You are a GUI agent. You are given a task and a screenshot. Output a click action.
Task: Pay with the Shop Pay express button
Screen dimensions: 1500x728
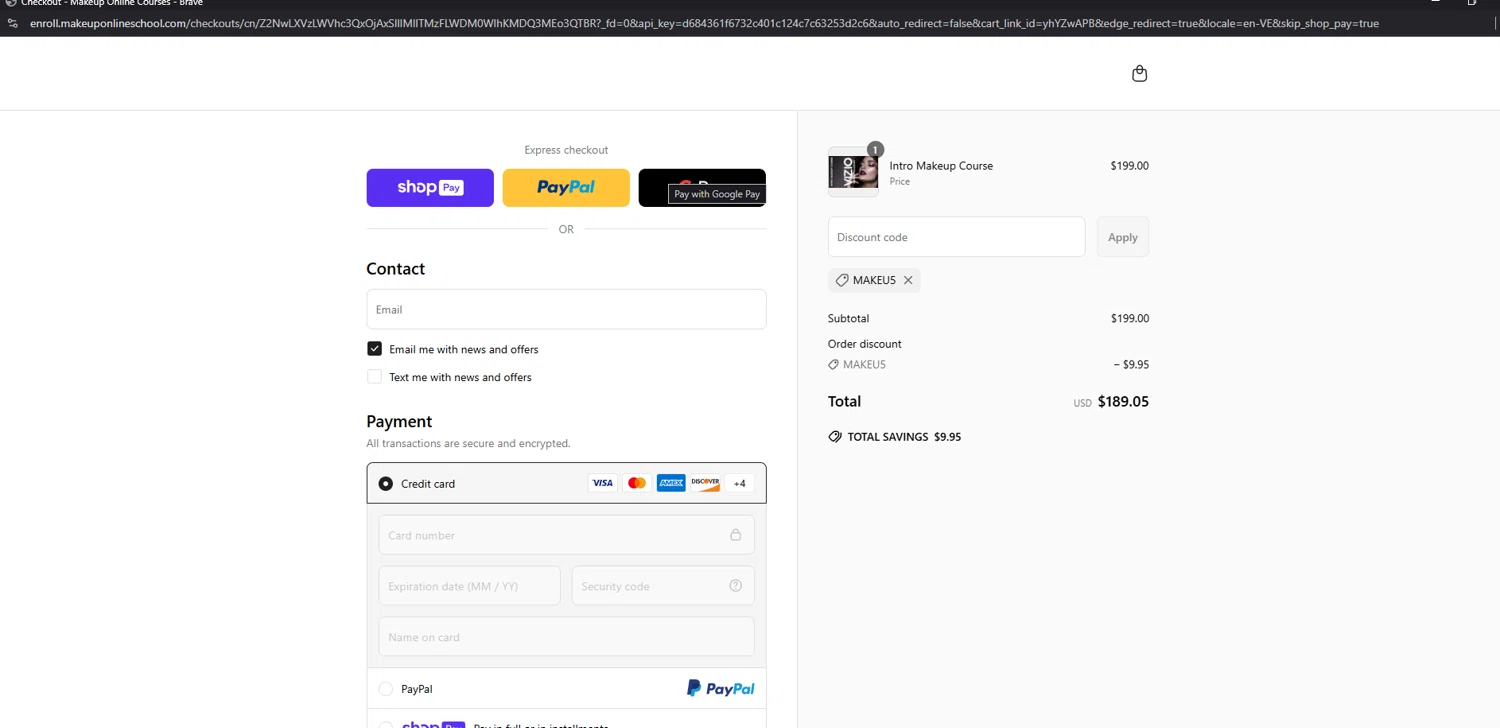430,188
